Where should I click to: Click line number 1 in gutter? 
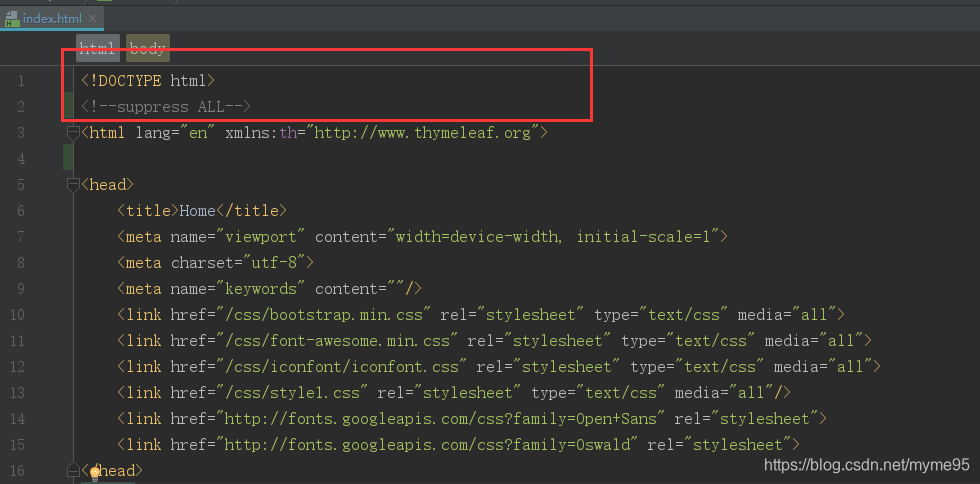pos(21,81)
